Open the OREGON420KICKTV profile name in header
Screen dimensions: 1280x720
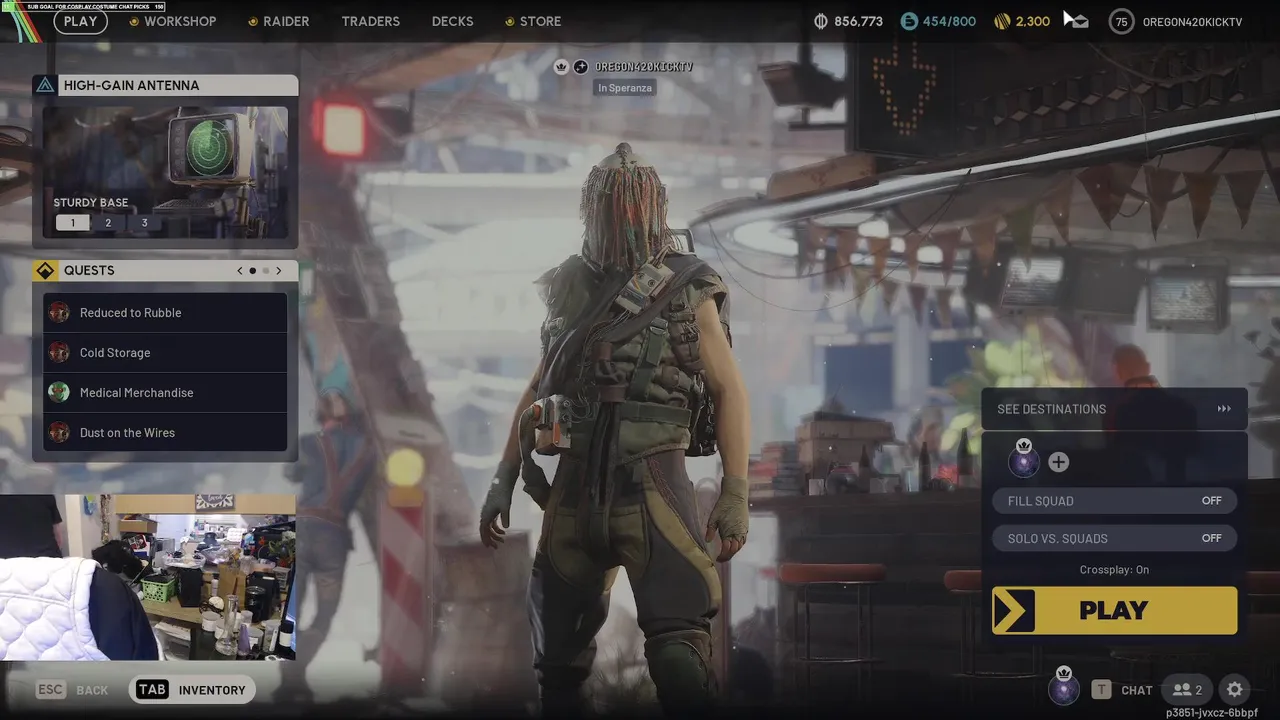coord(1192,21)
